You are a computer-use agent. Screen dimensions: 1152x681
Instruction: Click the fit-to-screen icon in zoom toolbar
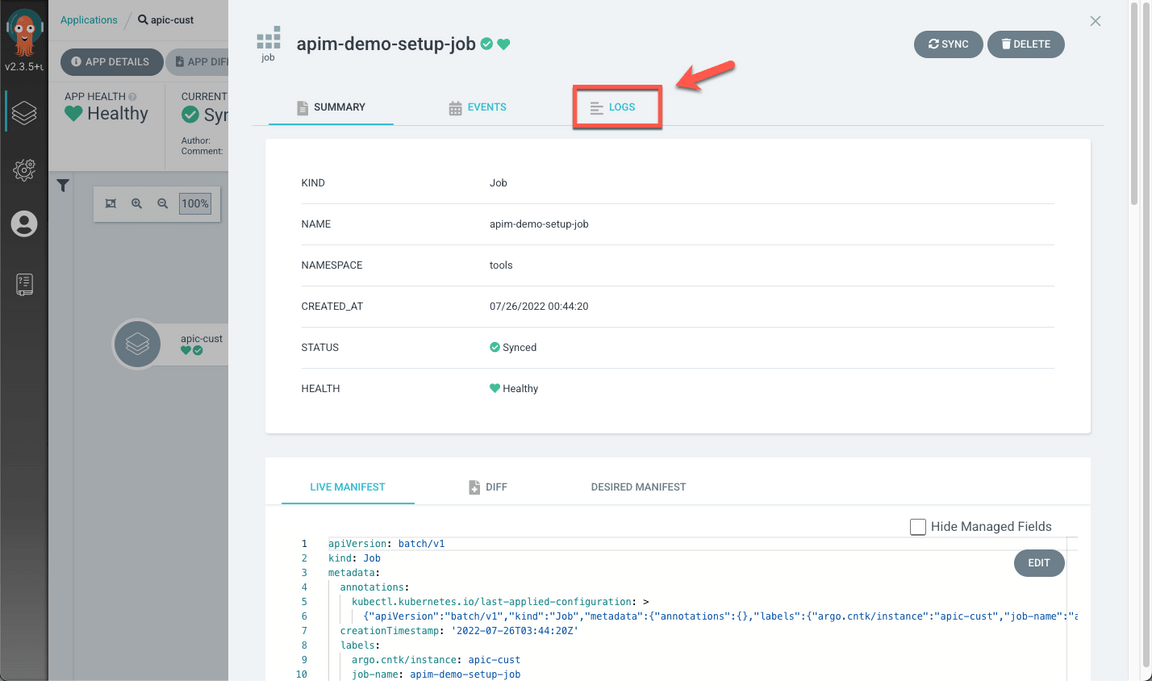[x=111, y=204]
